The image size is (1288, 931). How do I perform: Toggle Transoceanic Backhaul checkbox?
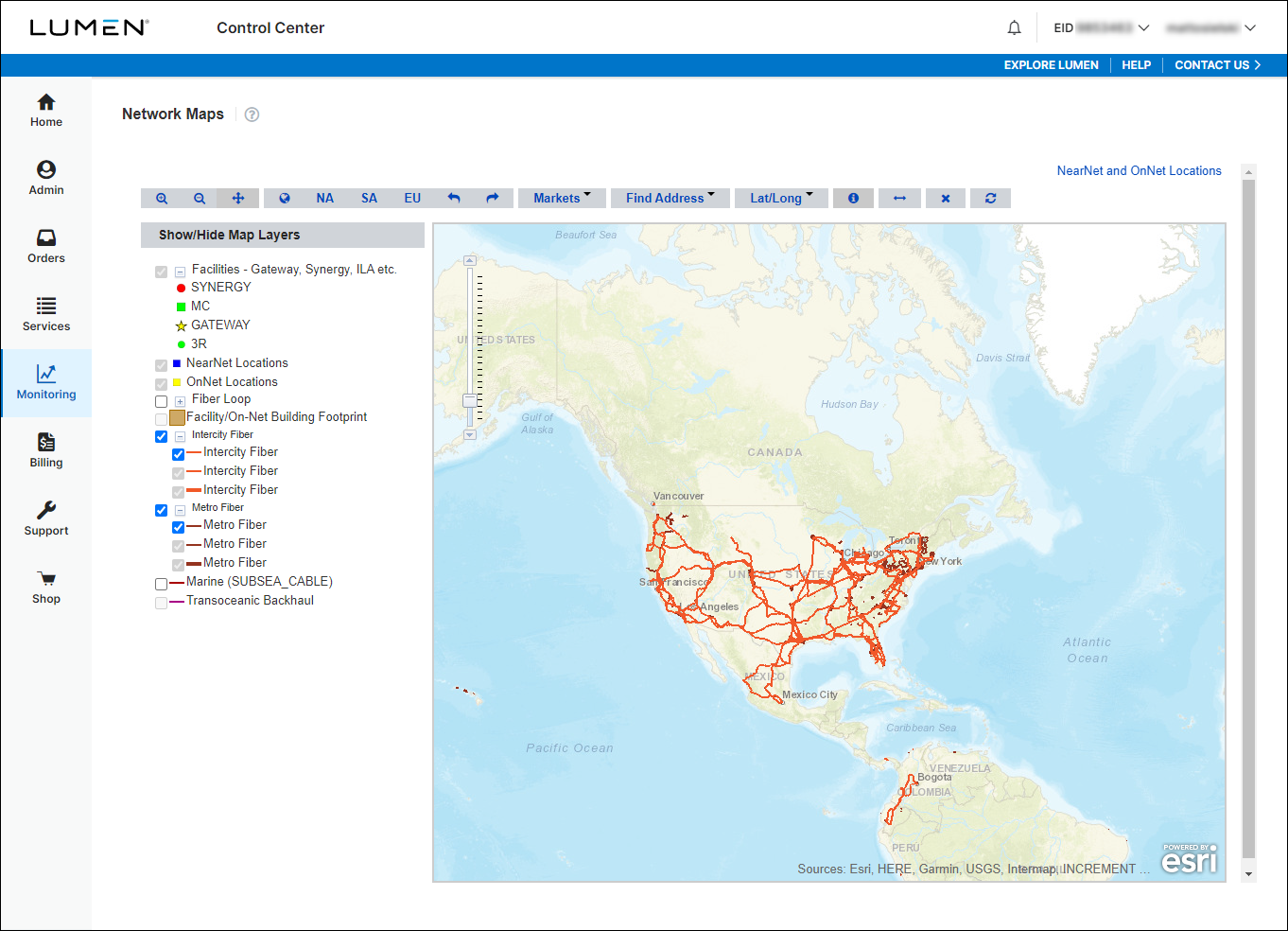[161, 603]
